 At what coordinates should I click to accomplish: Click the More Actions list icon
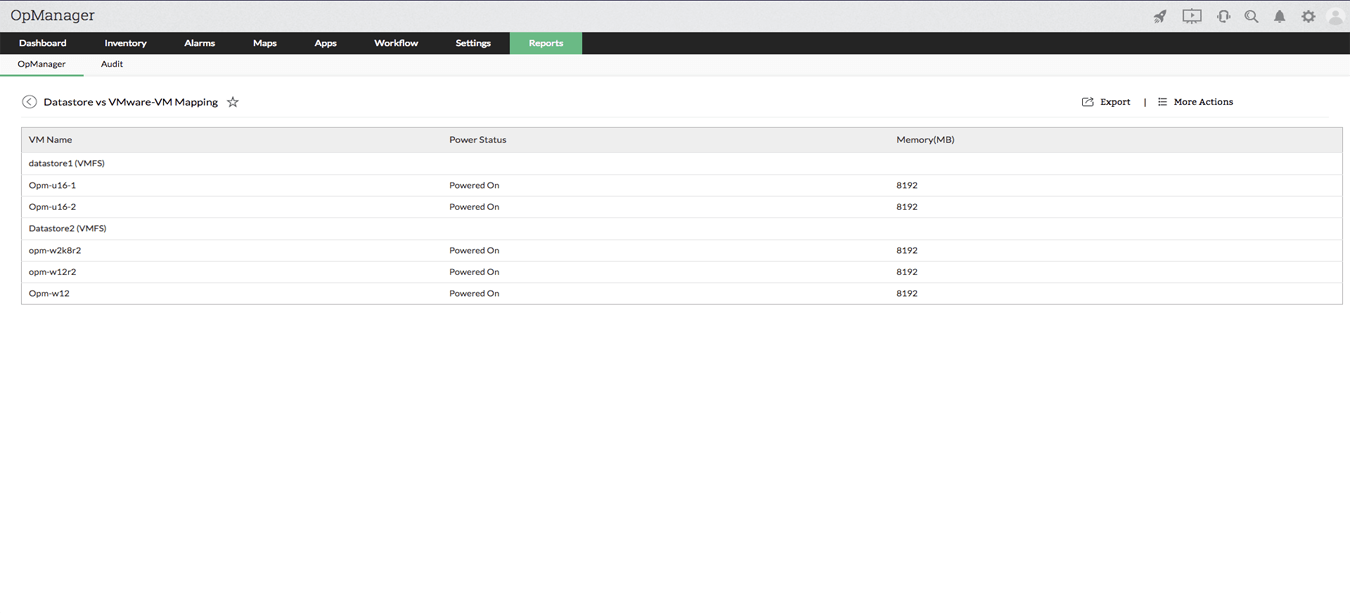coord(1162,102)
